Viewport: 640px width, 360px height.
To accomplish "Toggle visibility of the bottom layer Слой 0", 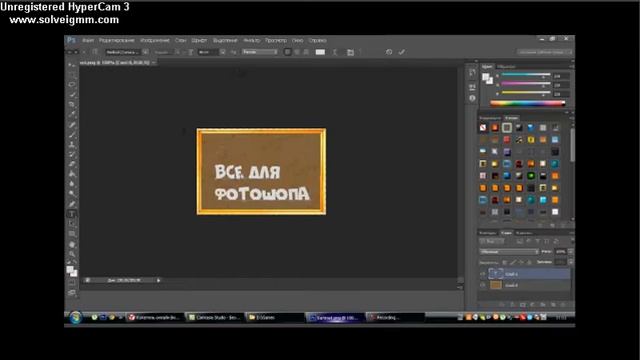I will [482, 285].
